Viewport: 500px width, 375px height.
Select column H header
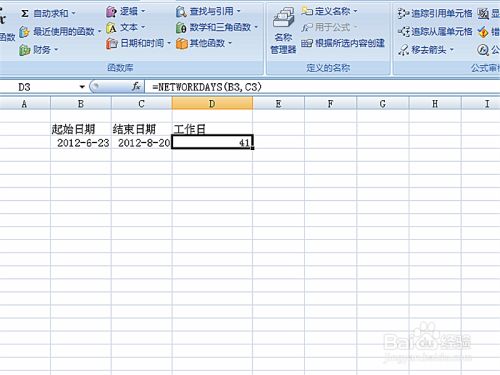point(435,104)
